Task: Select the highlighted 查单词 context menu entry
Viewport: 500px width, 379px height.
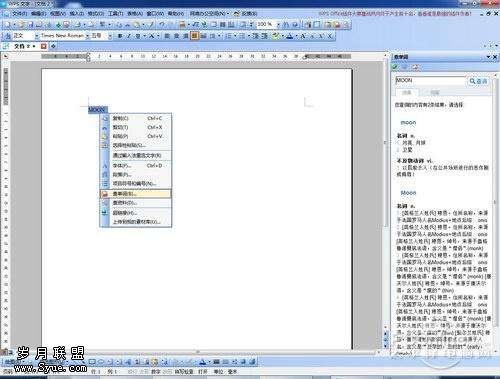Action: tap(136, 194)
